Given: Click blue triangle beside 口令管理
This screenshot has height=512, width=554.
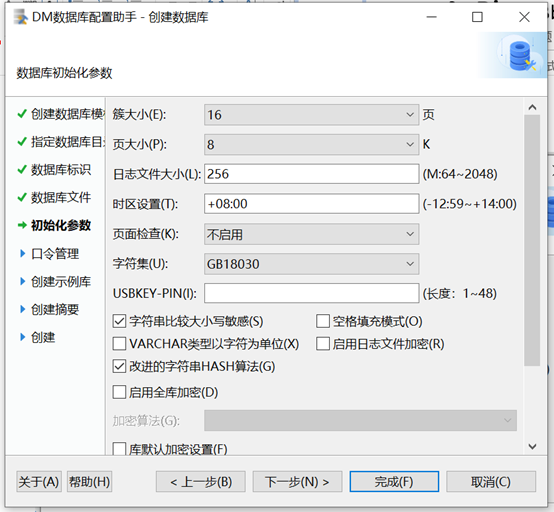Looking at the screenshot, I should pyautogui.click(x=23, y=253).
